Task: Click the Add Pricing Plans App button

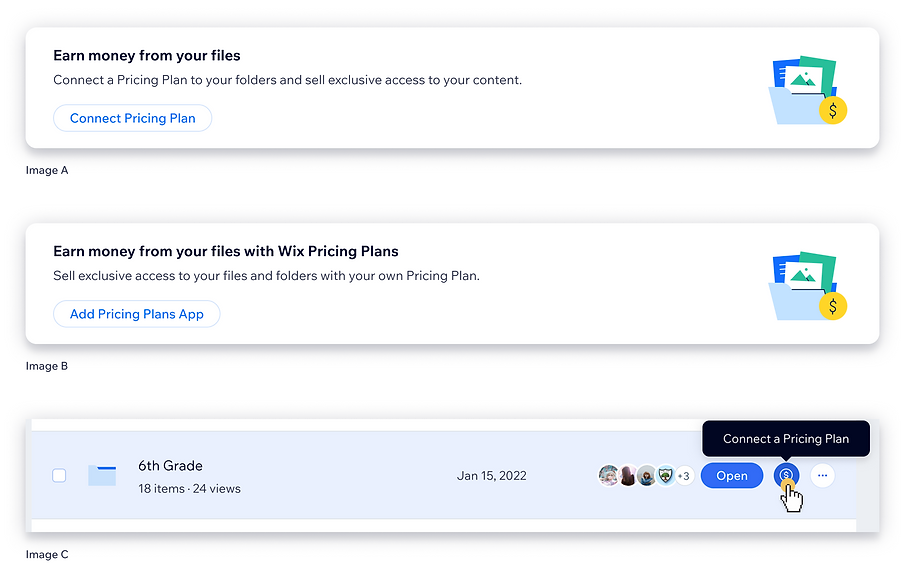Action: coord(136,314)
